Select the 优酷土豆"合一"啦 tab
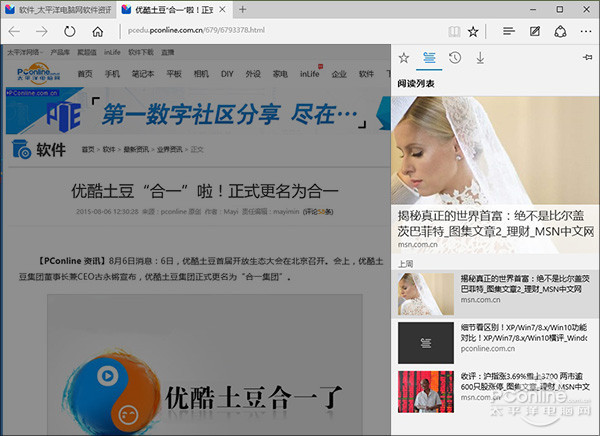600x436 pixels. coord(174,10)
